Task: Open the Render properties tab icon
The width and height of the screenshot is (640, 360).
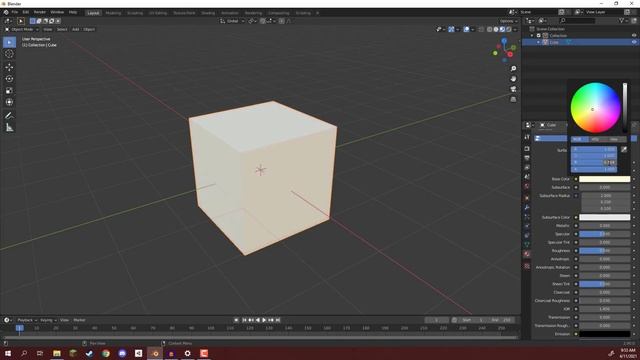Action: click(527, 149)
